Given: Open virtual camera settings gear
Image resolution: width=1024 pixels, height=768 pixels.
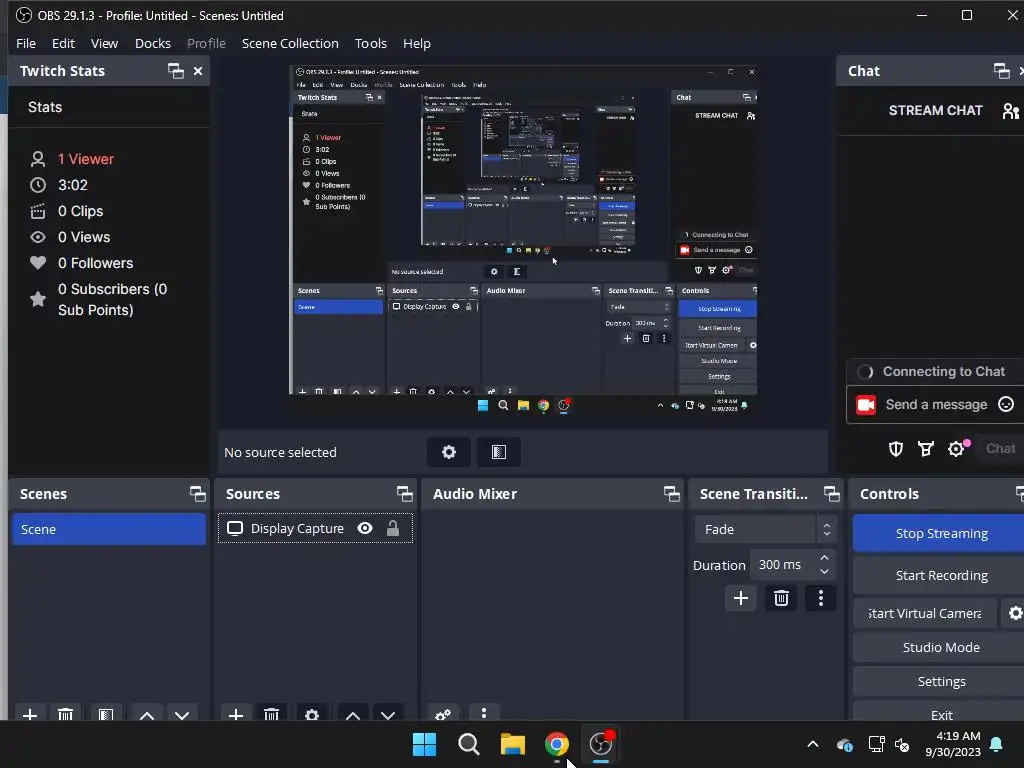Looking at the screenshot, I should tap(1014, 613).
